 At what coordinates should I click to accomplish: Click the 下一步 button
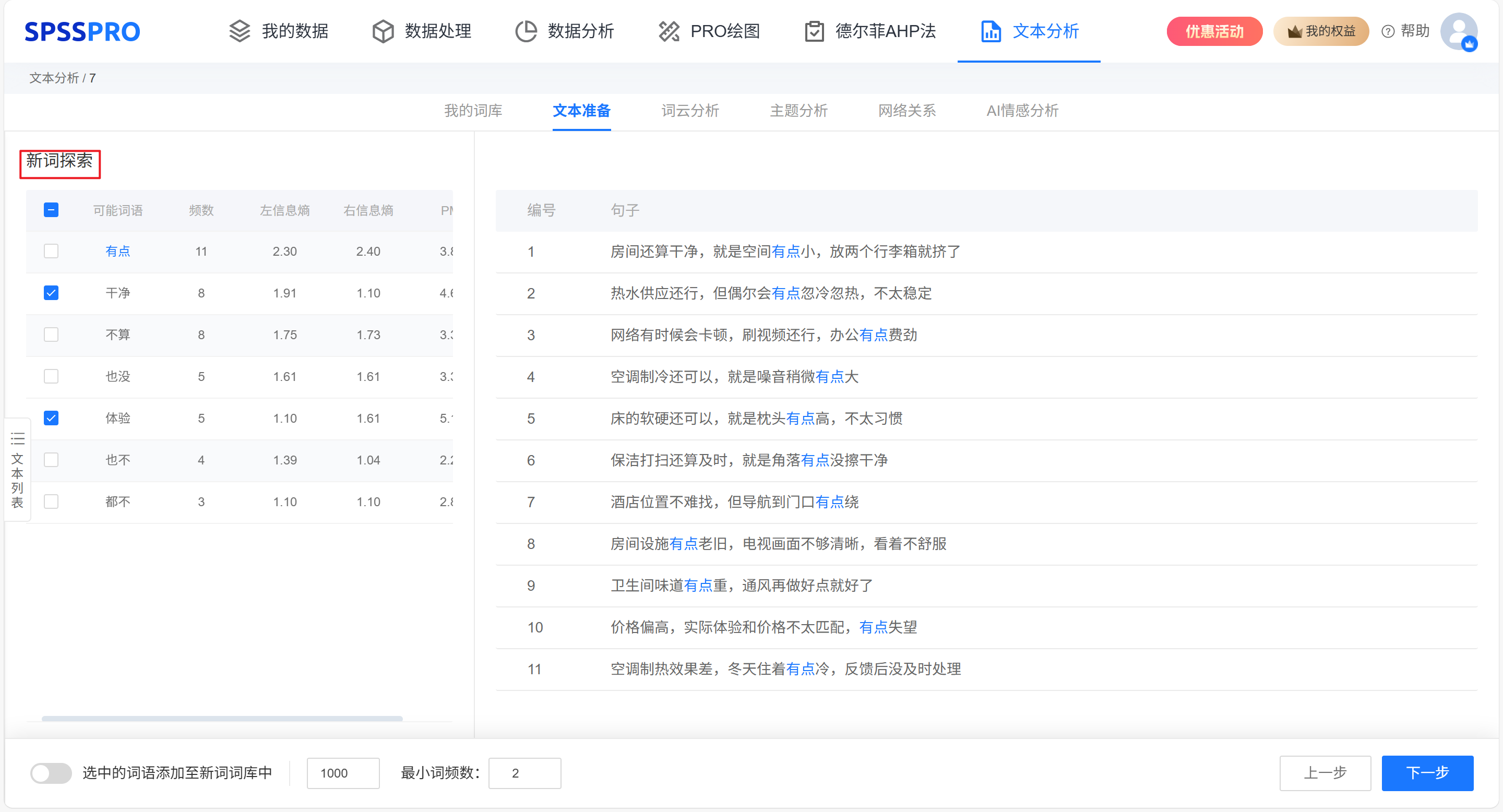tap(1427, 773)
